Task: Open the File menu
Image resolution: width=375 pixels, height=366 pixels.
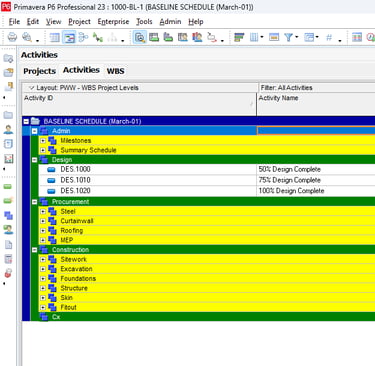Action: (14, 22)
